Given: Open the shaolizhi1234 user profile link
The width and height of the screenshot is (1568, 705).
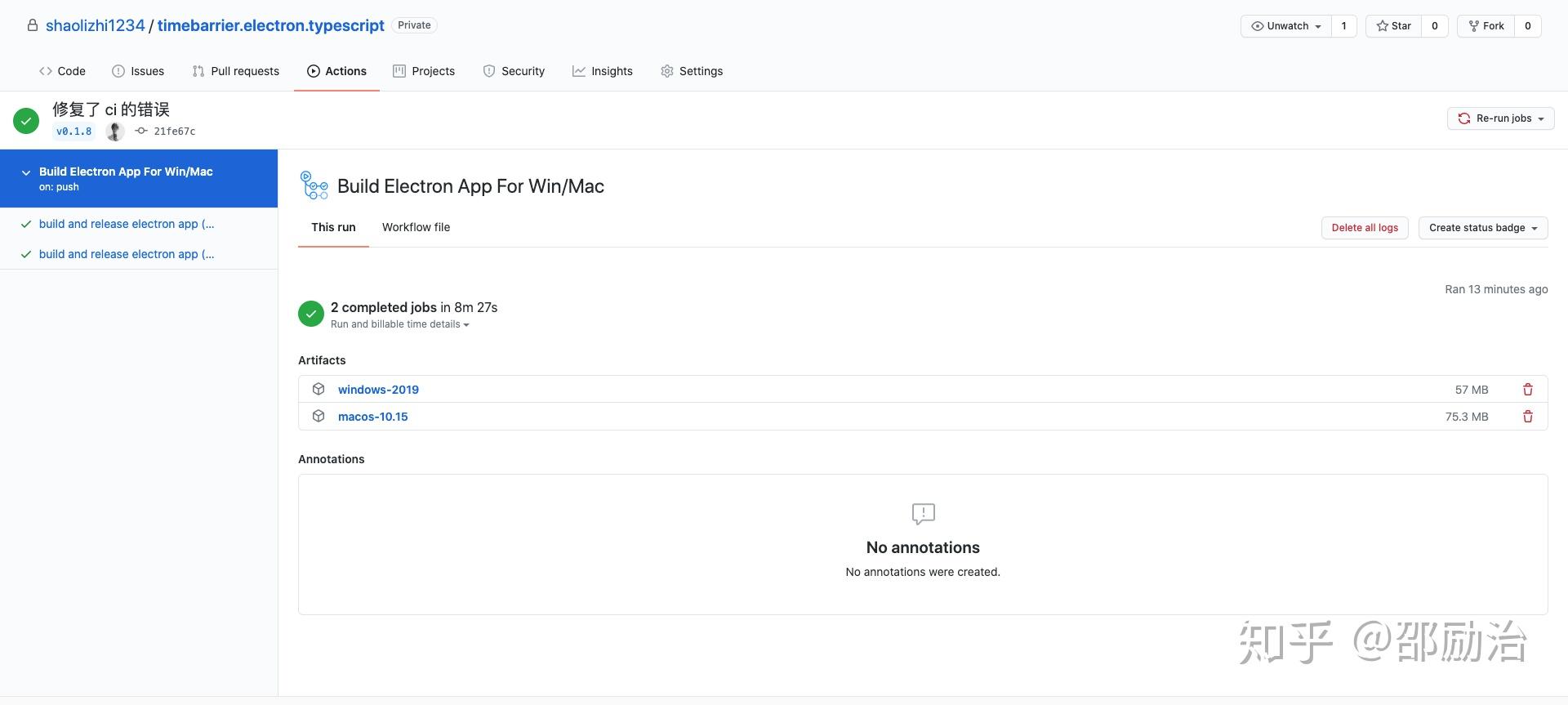Looking at the screenshot, I should [x=95, y=25].
